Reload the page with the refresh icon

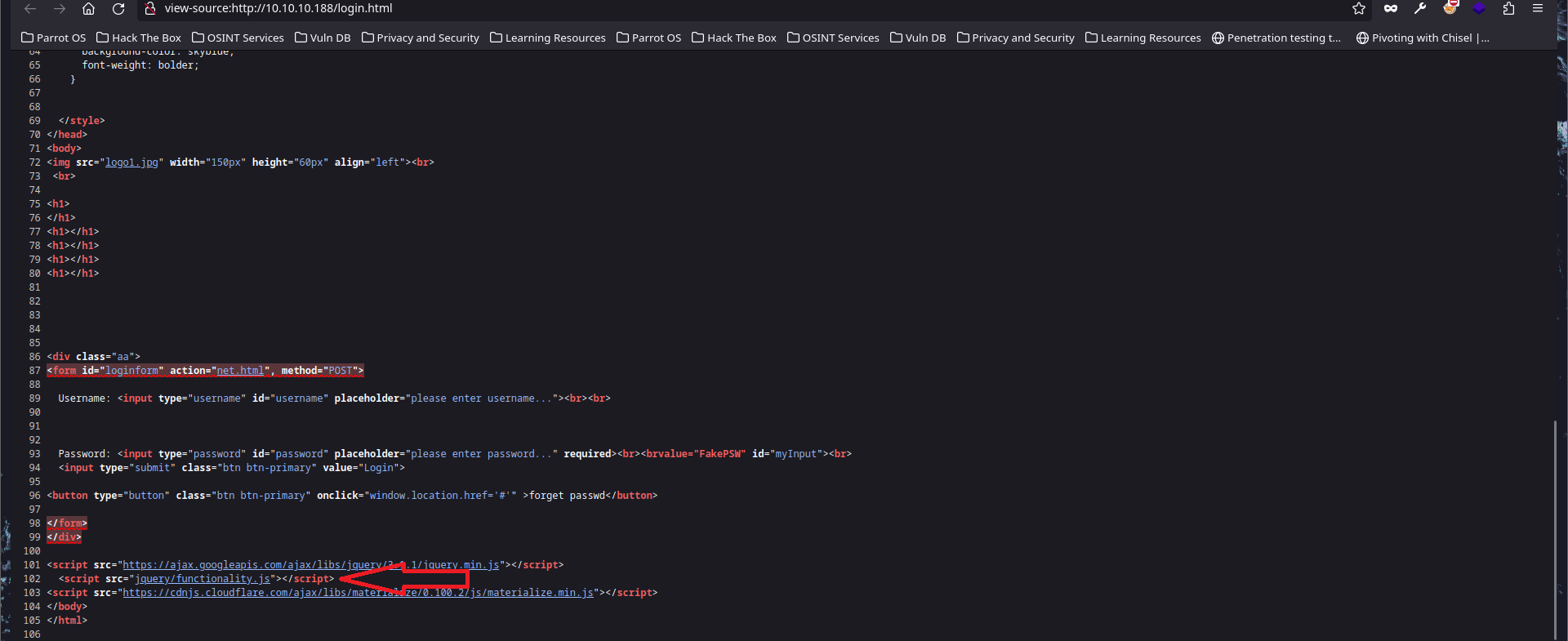[x=118, y=9]
